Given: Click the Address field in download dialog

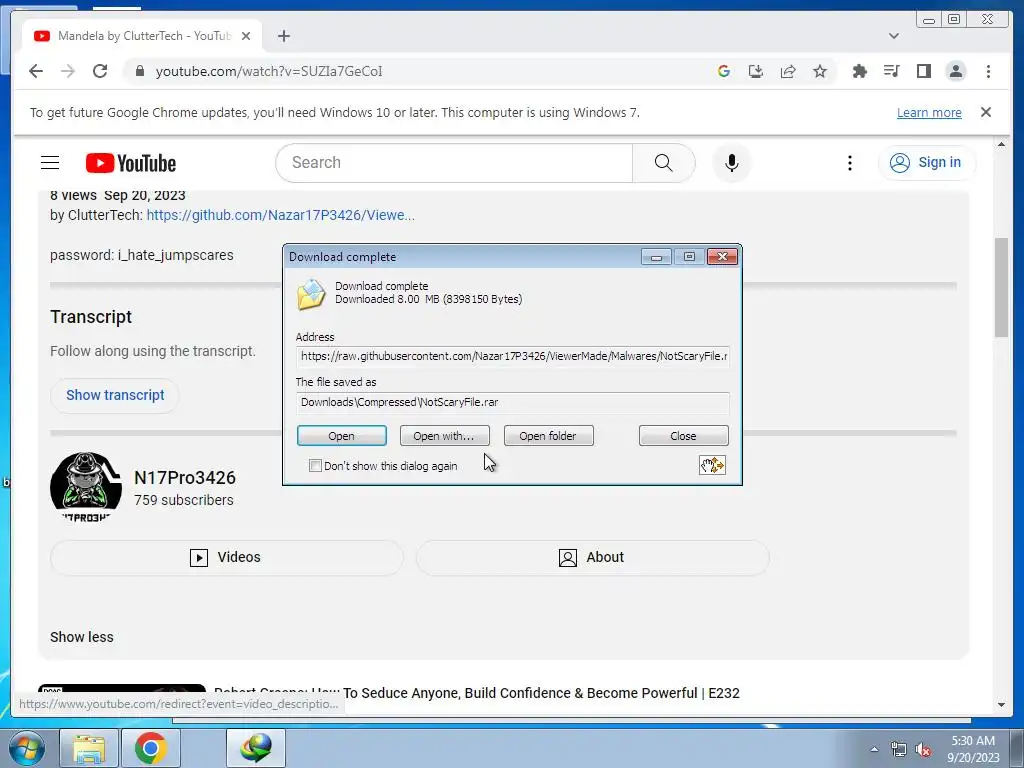Looking at the screenshot, I should [x=513, y=356].
